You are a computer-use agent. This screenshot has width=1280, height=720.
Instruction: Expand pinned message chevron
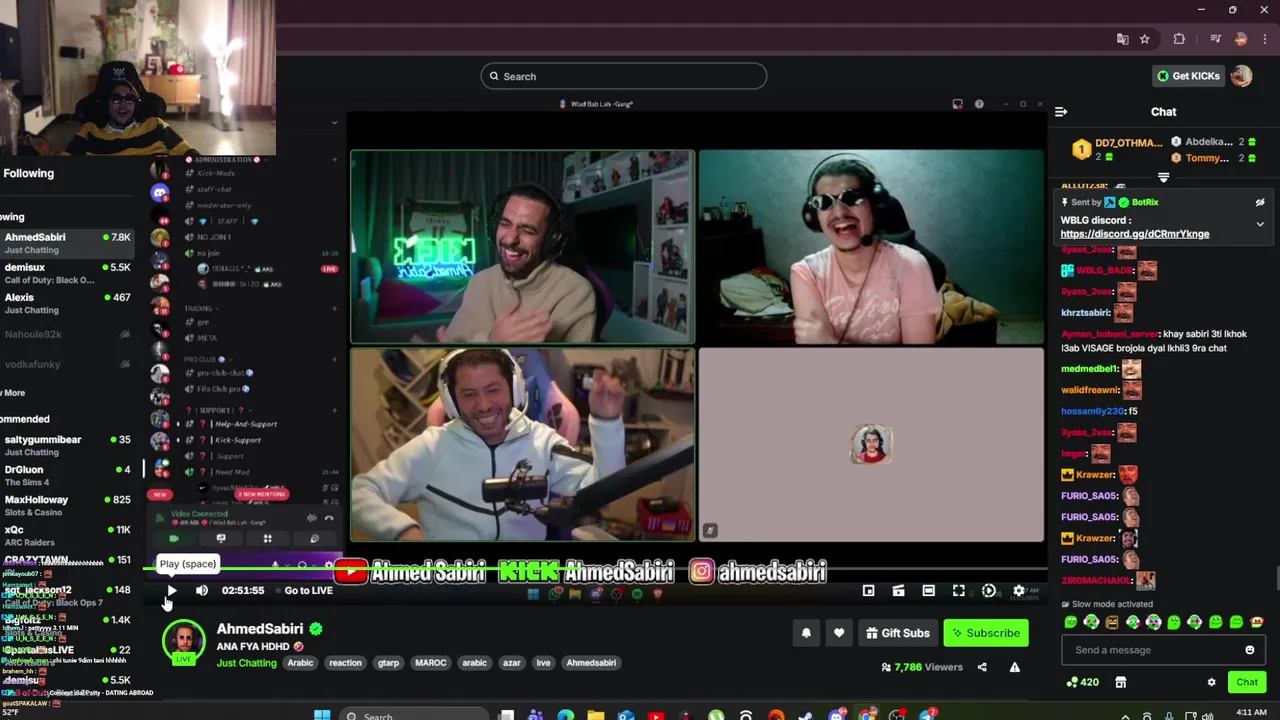tap(1260, 224)
